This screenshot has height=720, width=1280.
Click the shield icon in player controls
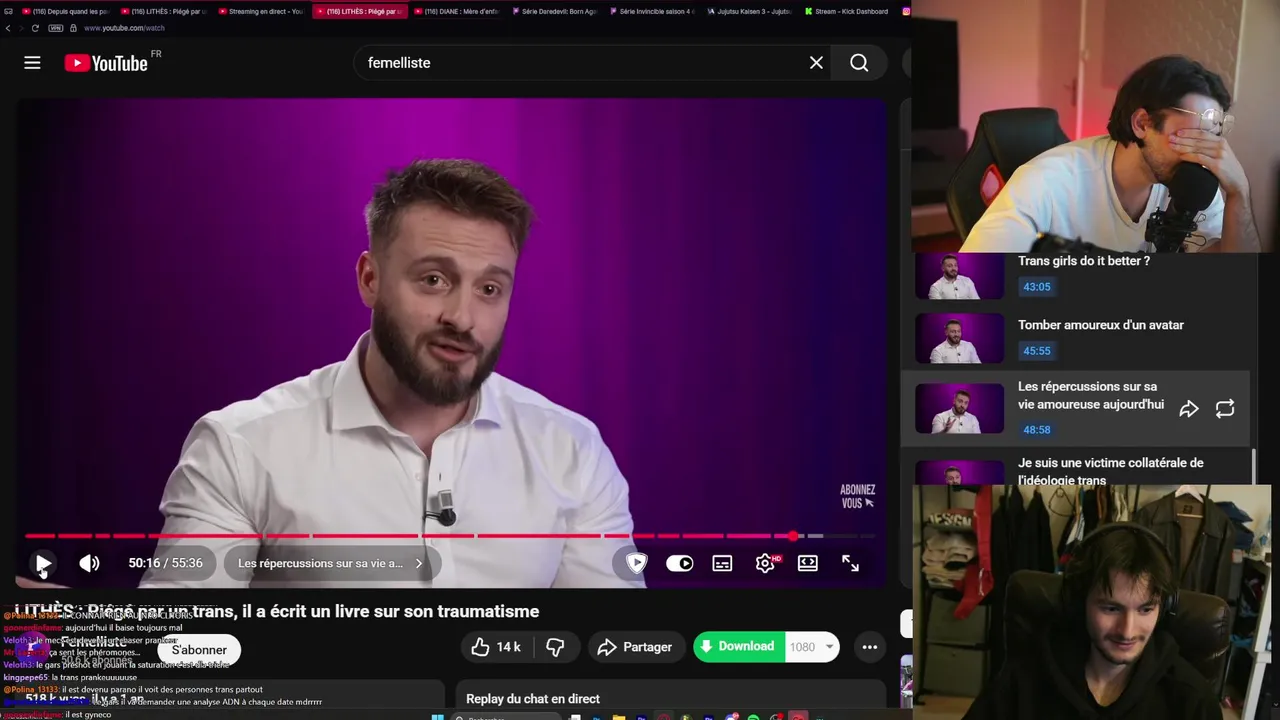[636, 564]
